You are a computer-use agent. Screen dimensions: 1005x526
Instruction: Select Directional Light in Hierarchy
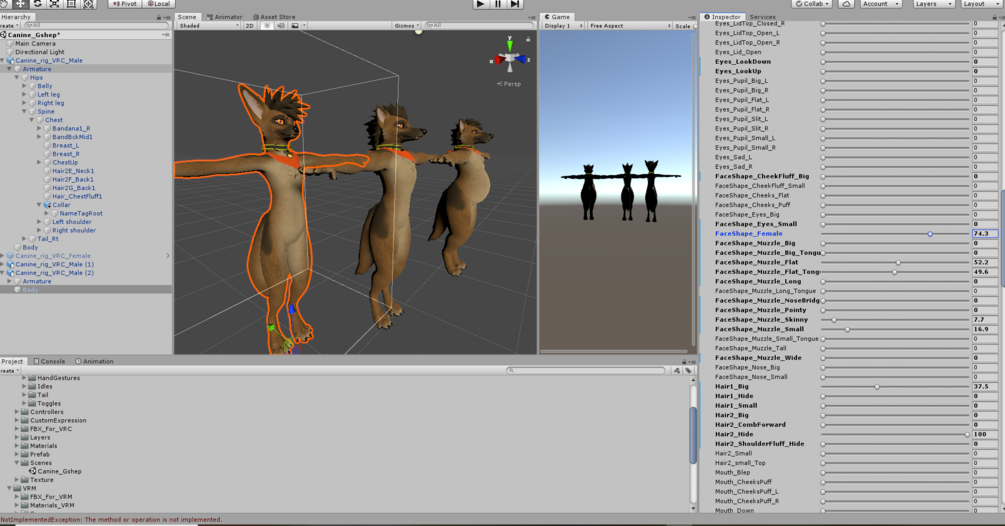point(40,52)
